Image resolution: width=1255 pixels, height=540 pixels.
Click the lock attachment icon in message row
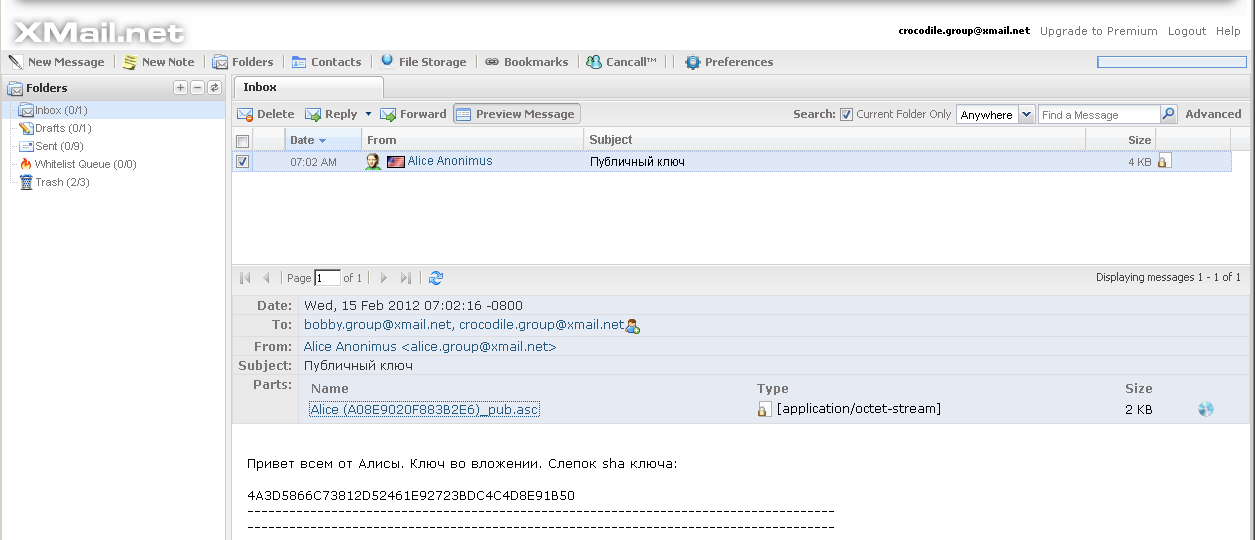pyautogui.click(x=1164, y=161)
